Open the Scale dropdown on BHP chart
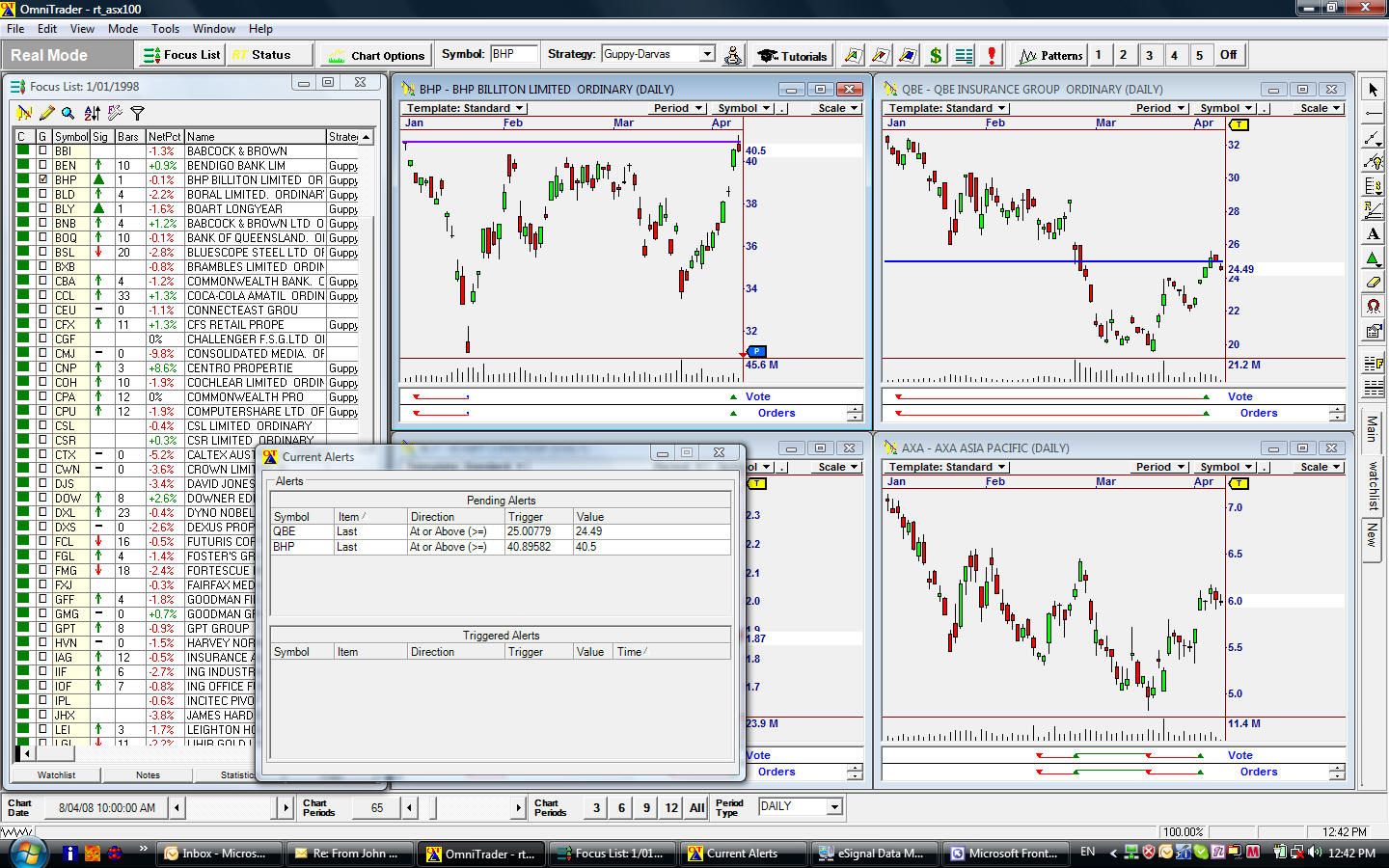Viewport: 1389px width, 868px height. [837, 108]
